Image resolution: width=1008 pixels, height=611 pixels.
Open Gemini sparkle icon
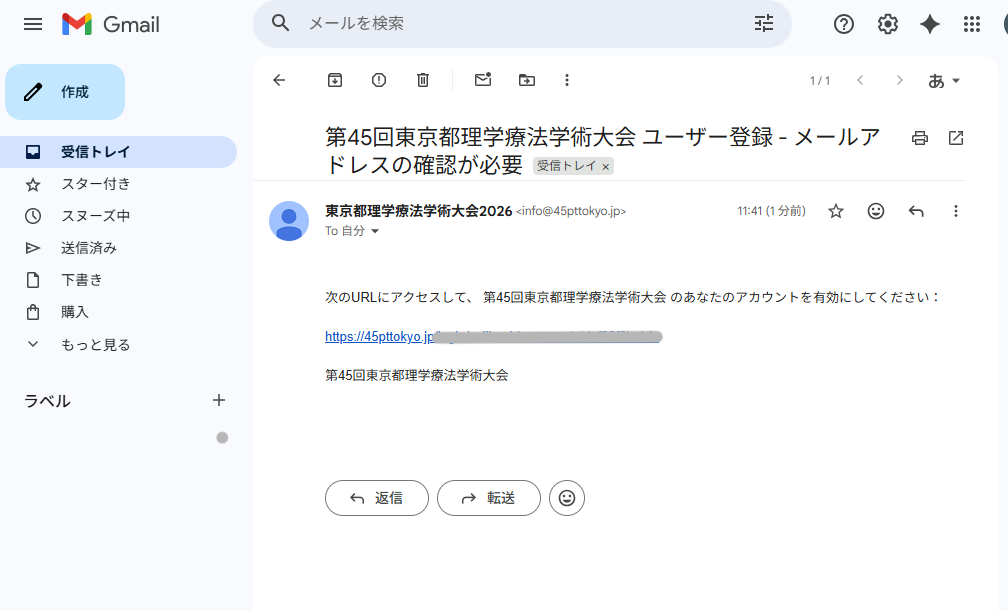930,24
